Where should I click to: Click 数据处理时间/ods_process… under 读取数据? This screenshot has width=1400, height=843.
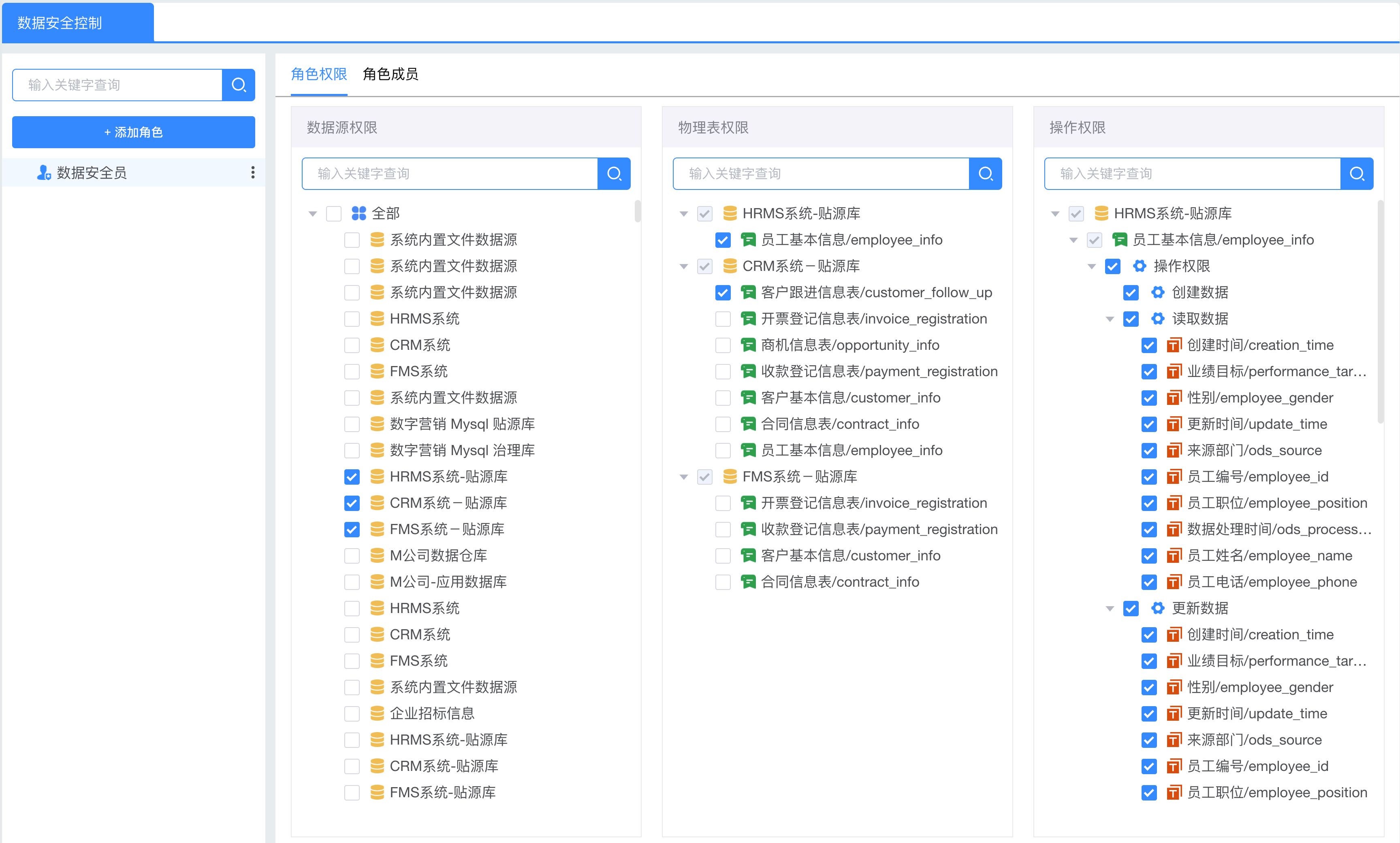[1279, 530]
